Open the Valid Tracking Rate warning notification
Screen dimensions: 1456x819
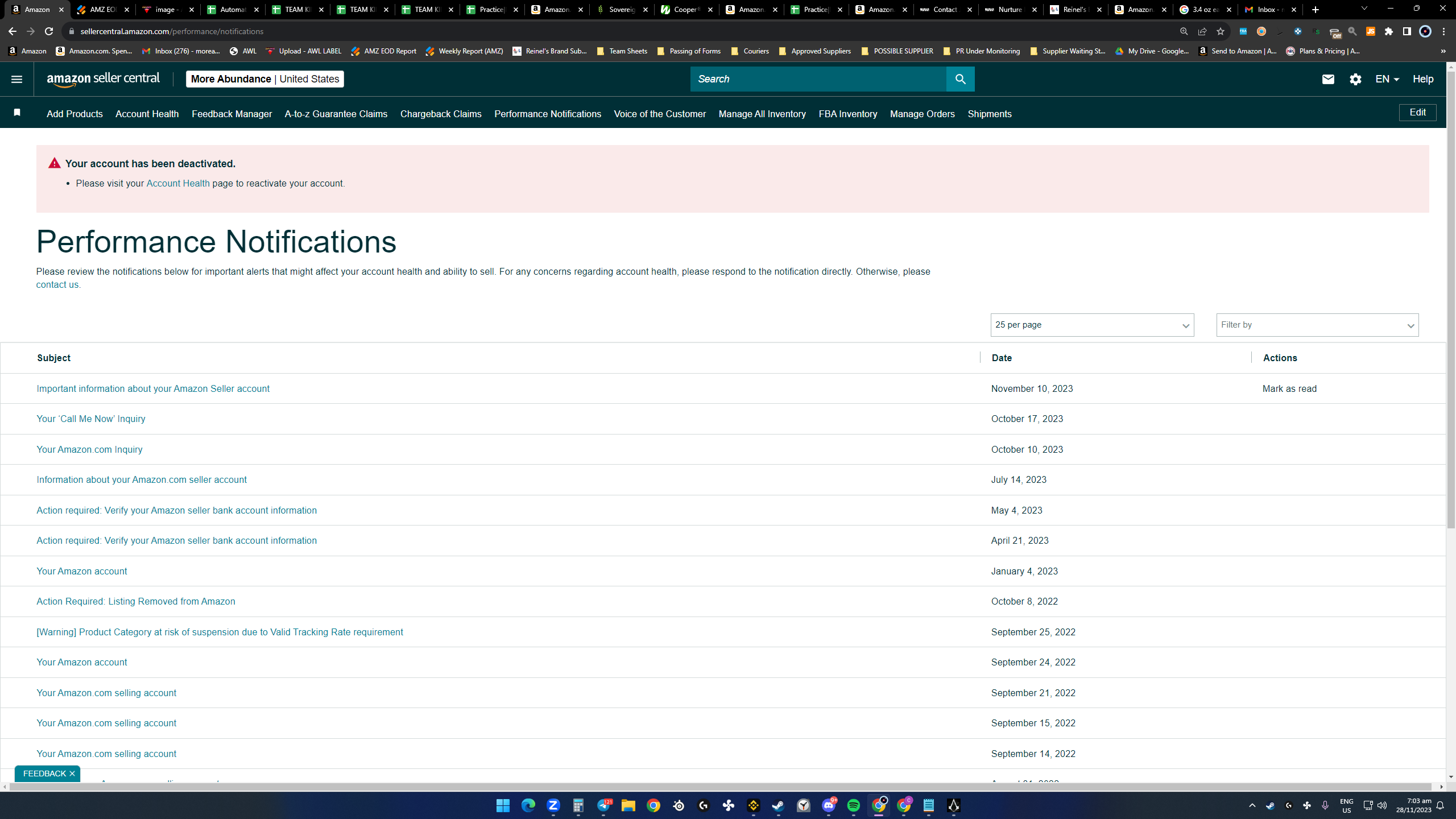(x=220, y=632)
